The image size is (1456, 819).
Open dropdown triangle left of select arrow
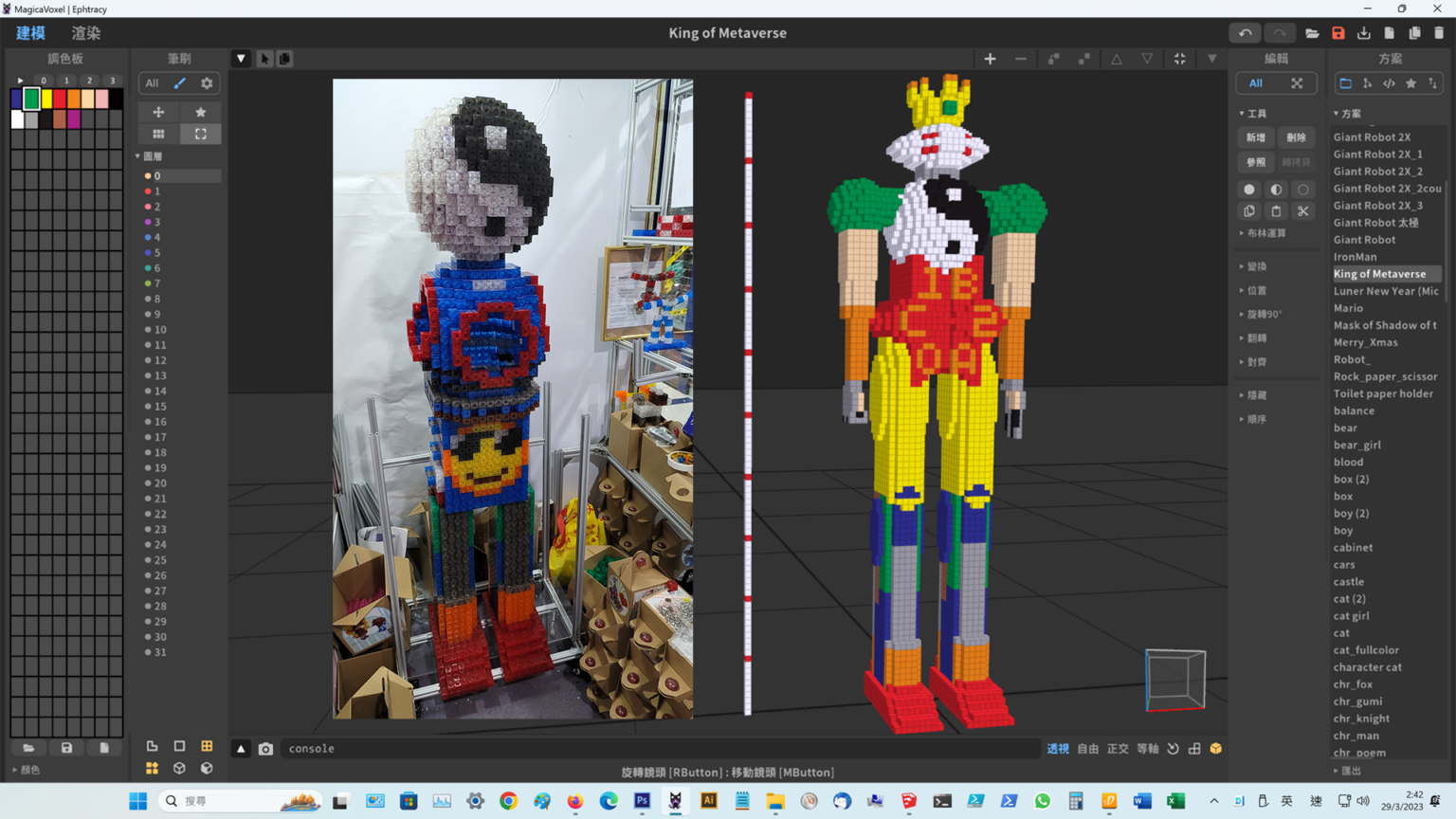[241, 59]
